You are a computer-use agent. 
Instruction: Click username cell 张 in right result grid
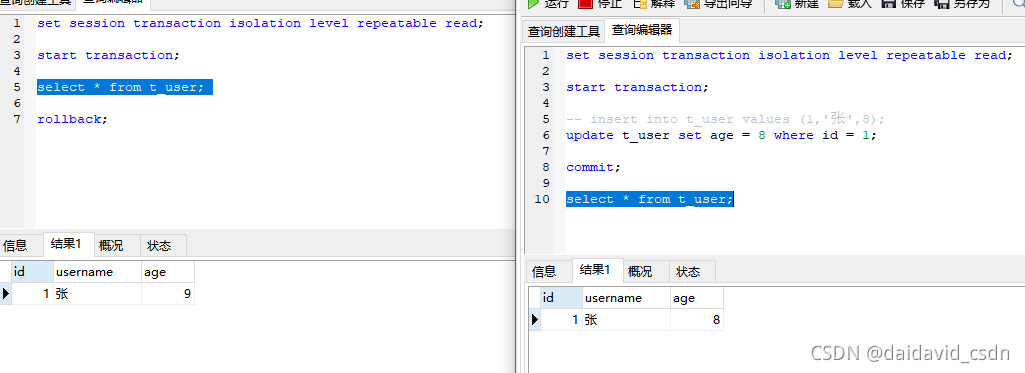(627, 319)
